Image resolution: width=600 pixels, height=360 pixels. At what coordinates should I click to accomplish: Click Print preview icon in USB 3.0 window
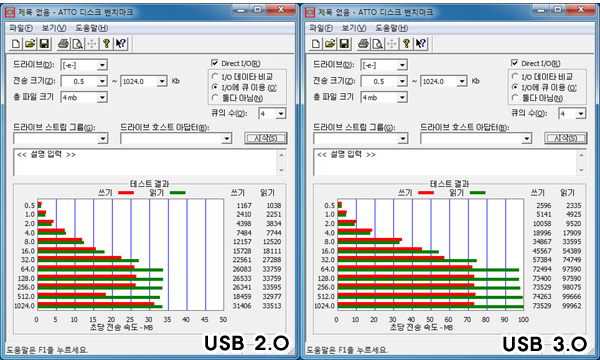click(x=378, y=44)
